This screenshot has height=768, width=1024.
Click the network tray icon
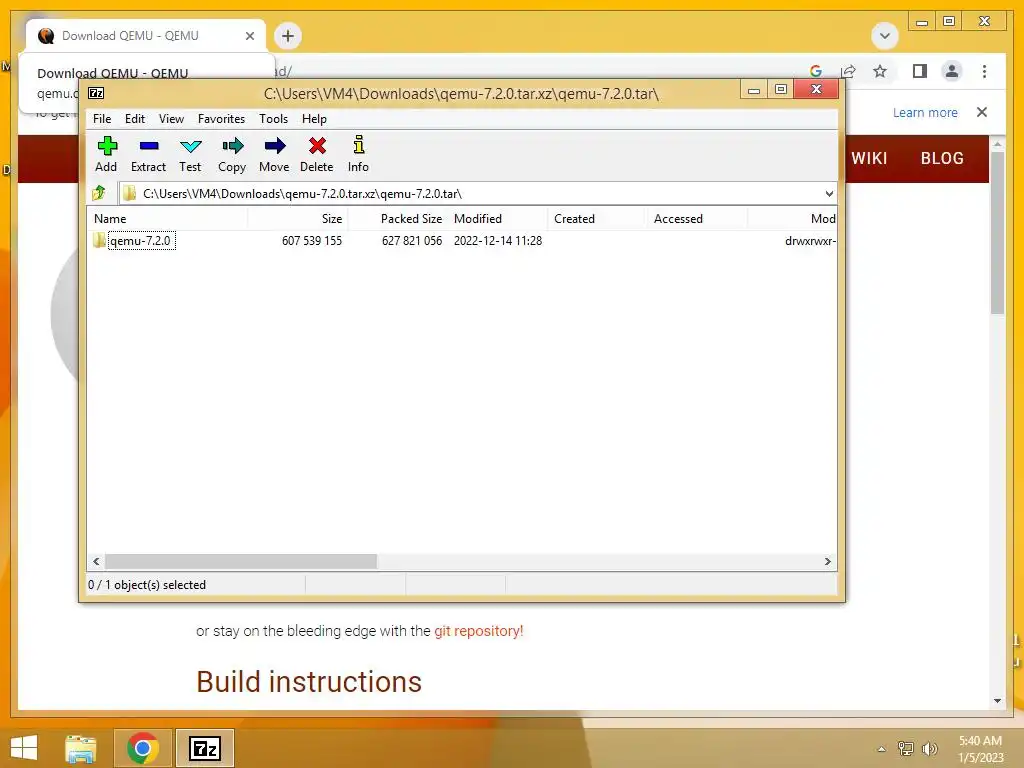[x=906, y=749]
